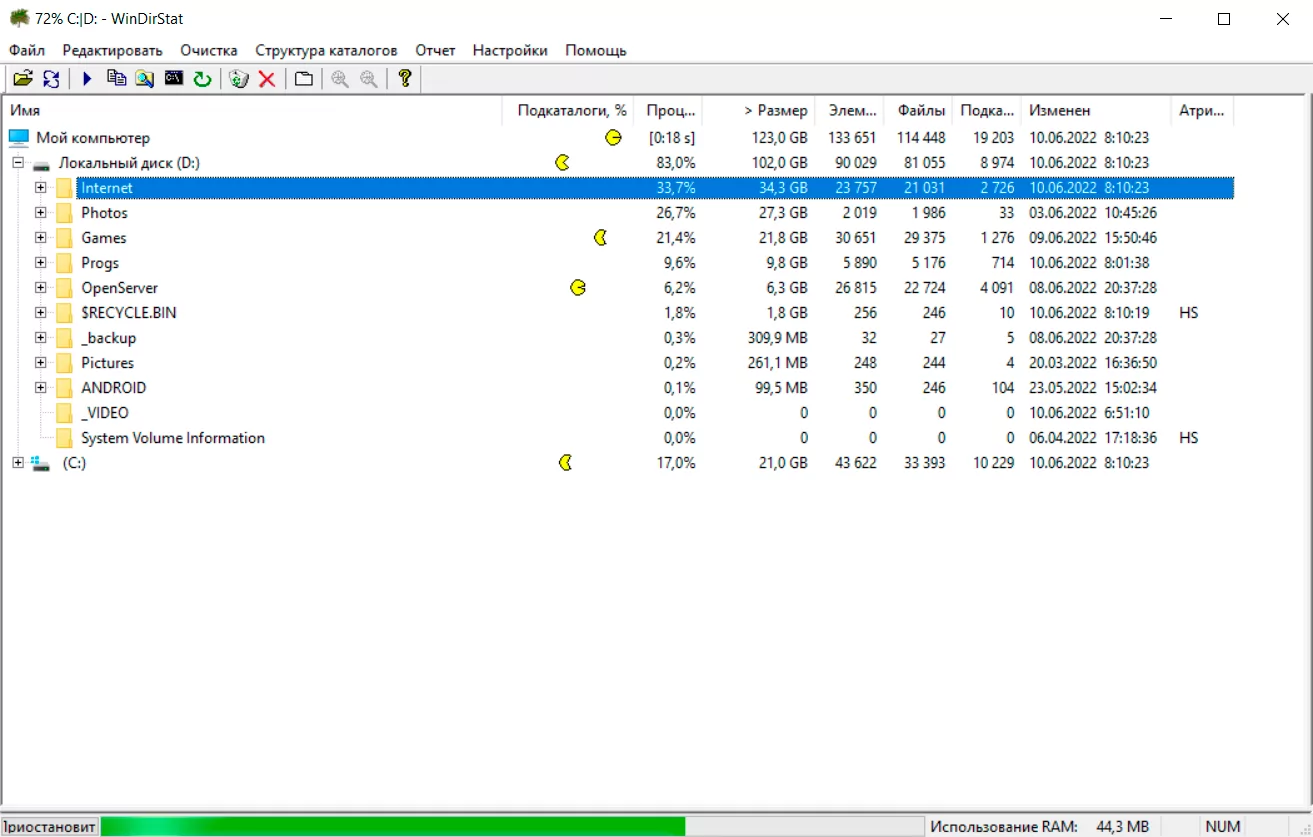Click the red X permanent delete icon
The height and width of the screenshot is (837, 1313).
pos(267,79)
